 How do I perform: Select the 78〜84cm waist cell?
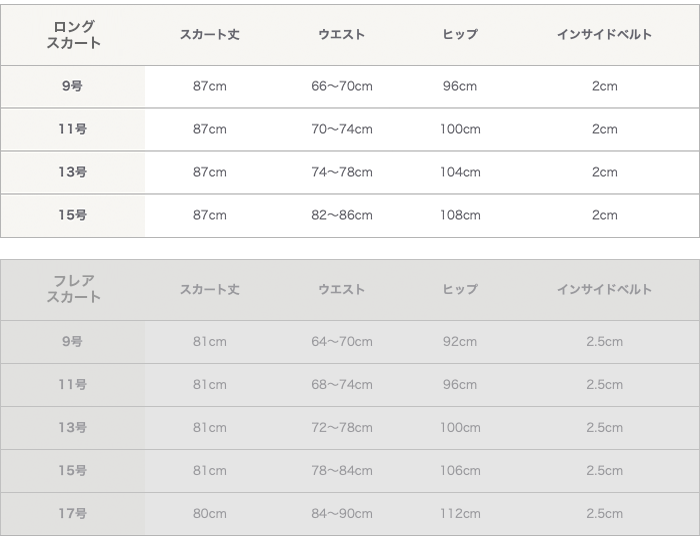coord(342,470)
